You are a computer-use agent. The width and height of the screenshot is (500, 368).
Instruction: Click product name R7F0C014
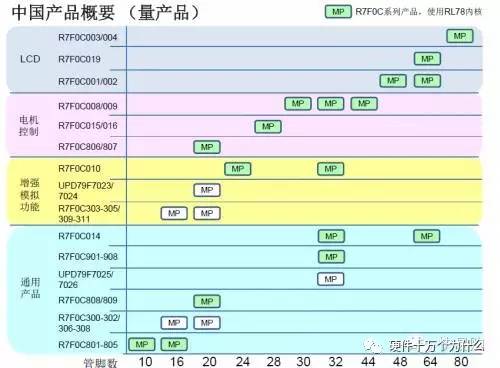click(79, 236)
